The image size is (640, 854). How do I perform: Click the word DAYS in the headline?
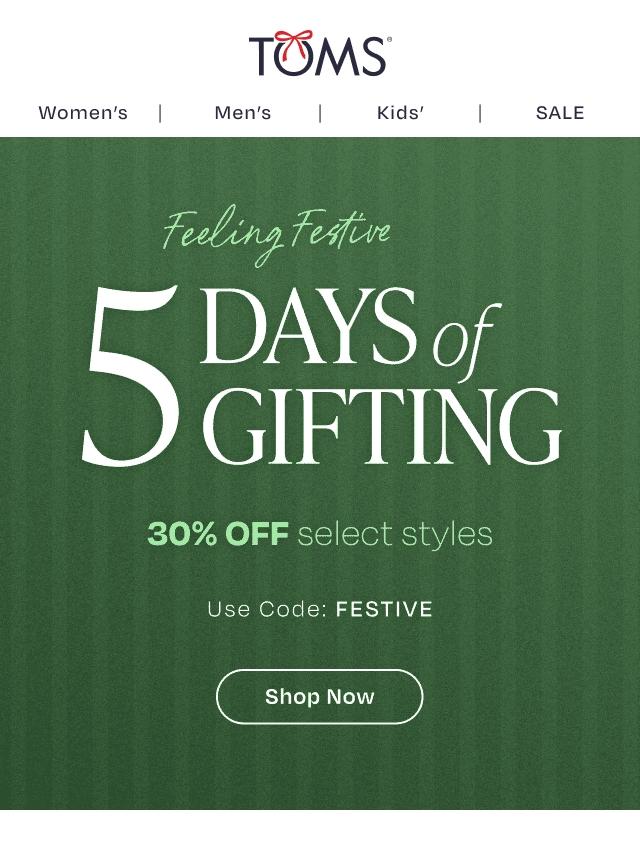coord(308,328)
